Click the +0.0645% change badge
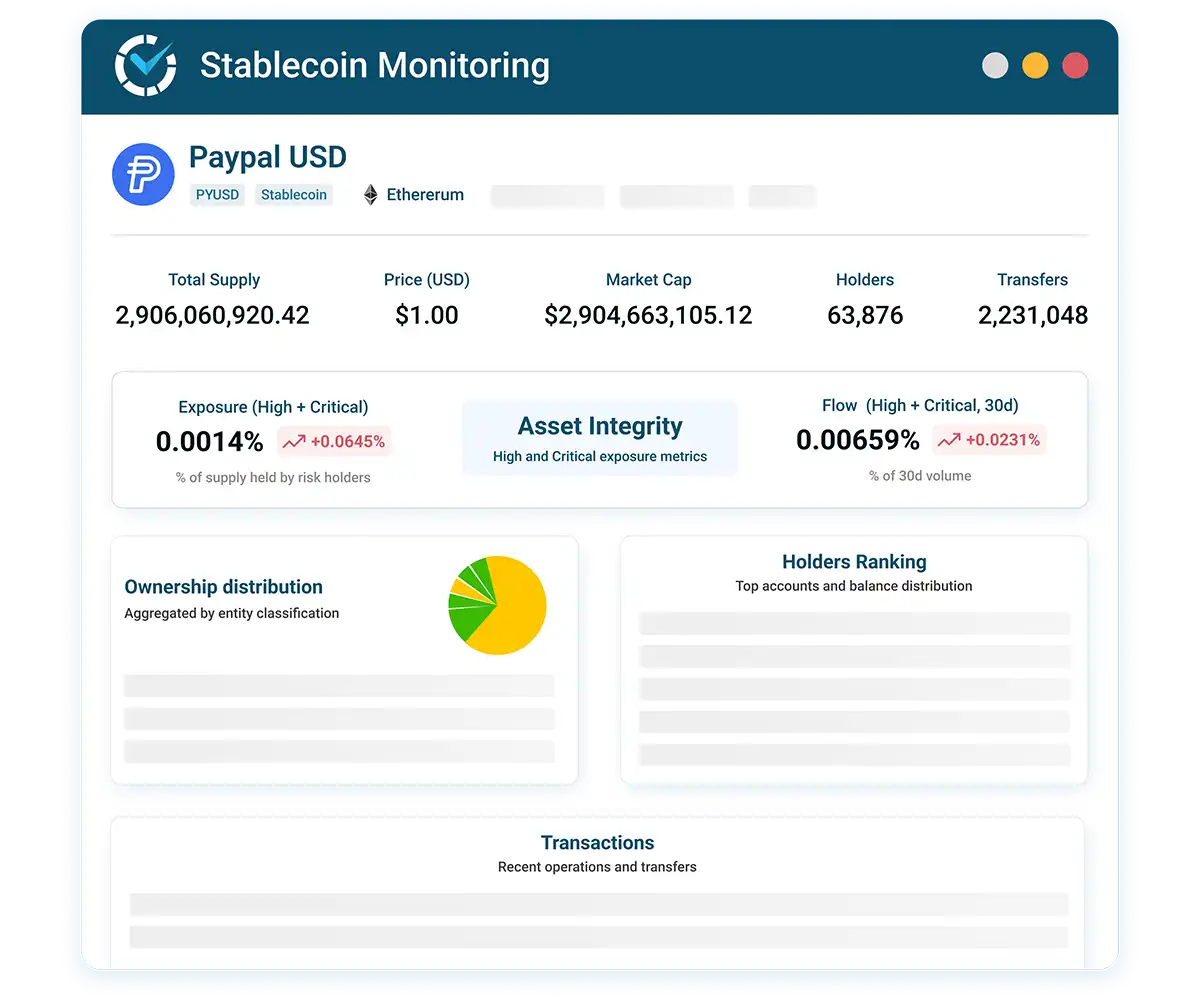The image size is (1200, 1000). tap(334, 442)
